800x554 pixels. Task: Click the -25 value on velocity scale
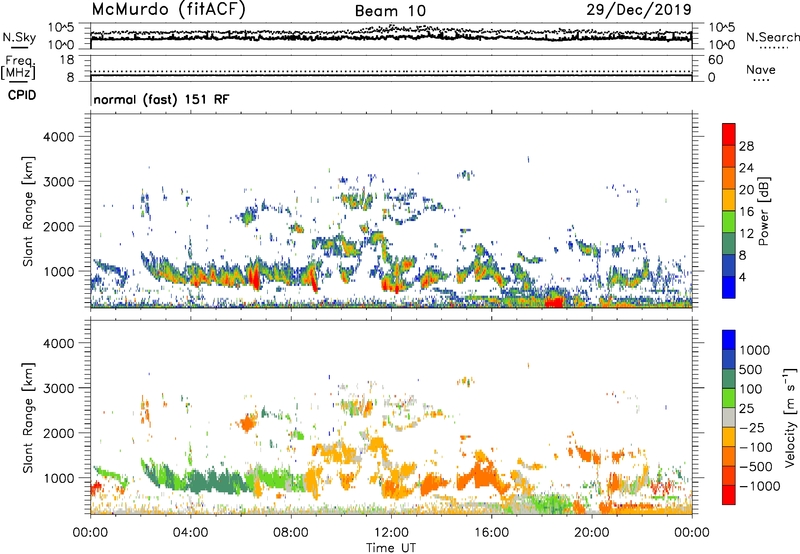coord(752,428)
